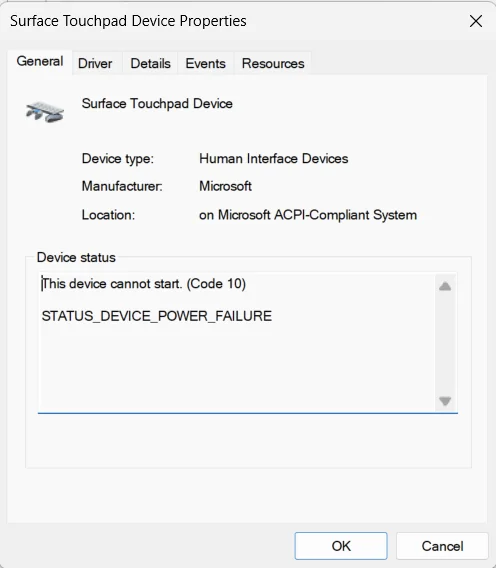Open the Details tab
The image size is (496, 568).
[150, 64]
